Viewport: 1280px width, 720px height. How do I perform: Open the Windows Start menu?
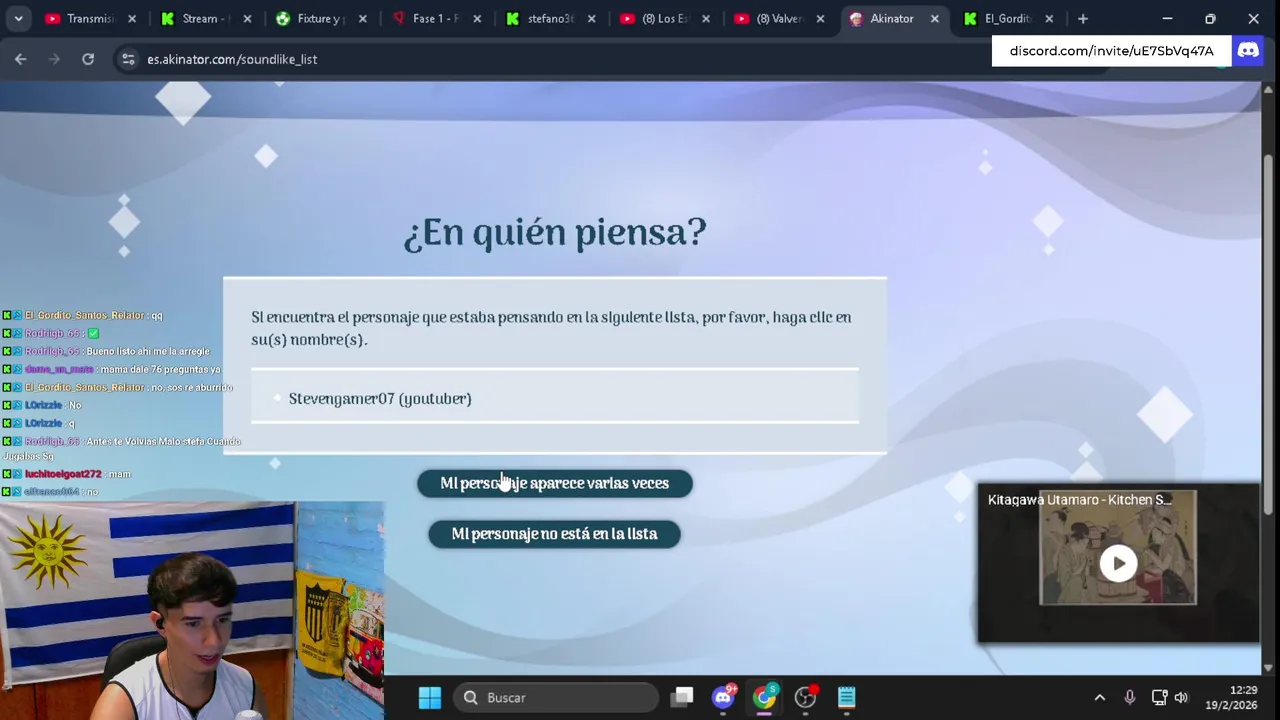430,697
